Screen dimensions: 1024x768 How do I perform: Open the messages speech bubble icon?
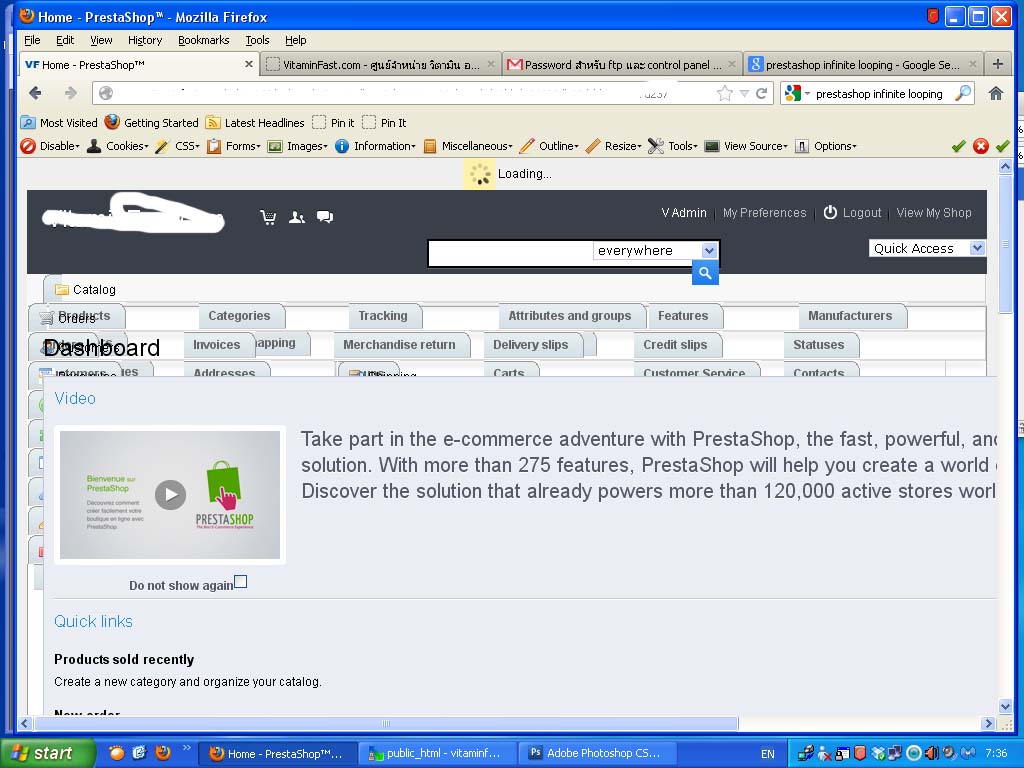pyautogui.click(x=325, y=217)
